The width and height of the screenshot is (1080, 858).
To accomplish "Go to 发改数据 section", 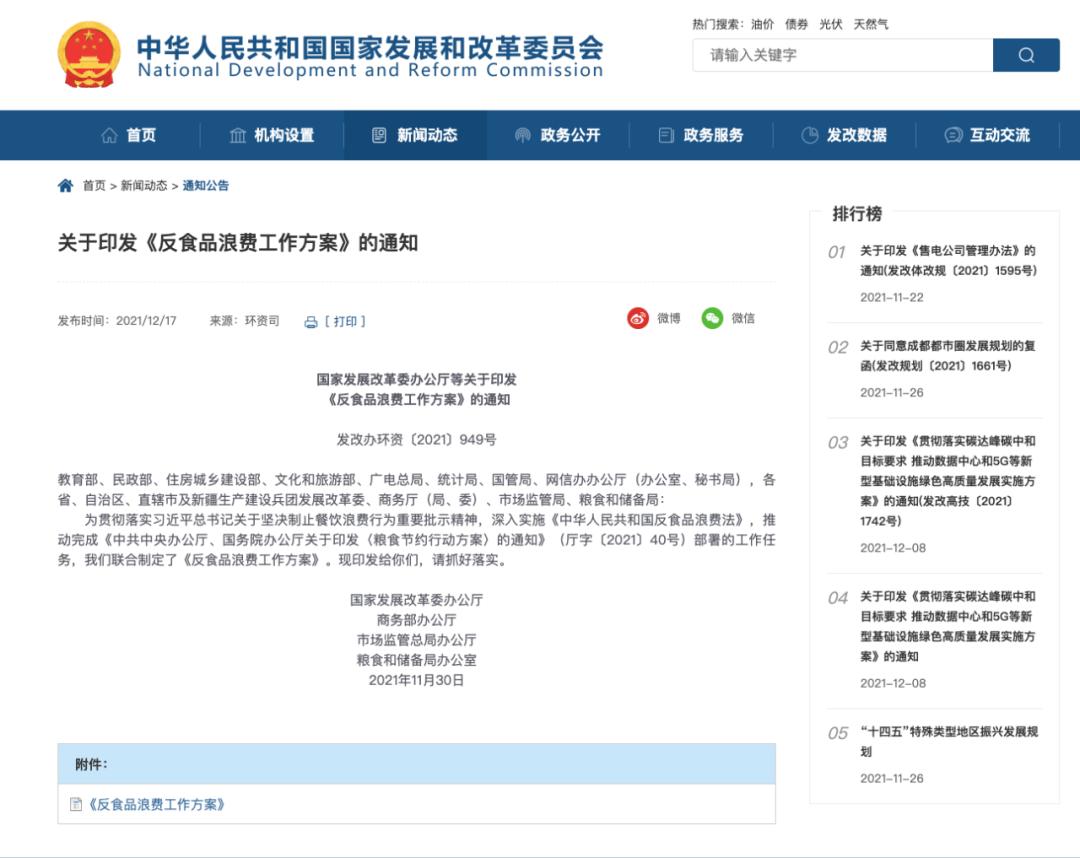I will (x=844, y=135).
